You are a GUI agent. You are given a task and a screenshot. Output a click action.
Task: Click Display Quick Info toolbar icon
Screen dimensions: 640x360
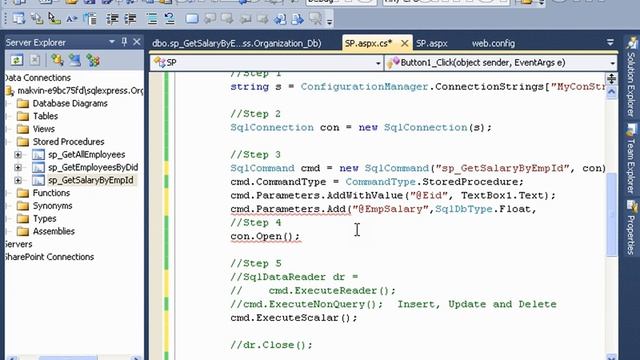pos(54,19)
